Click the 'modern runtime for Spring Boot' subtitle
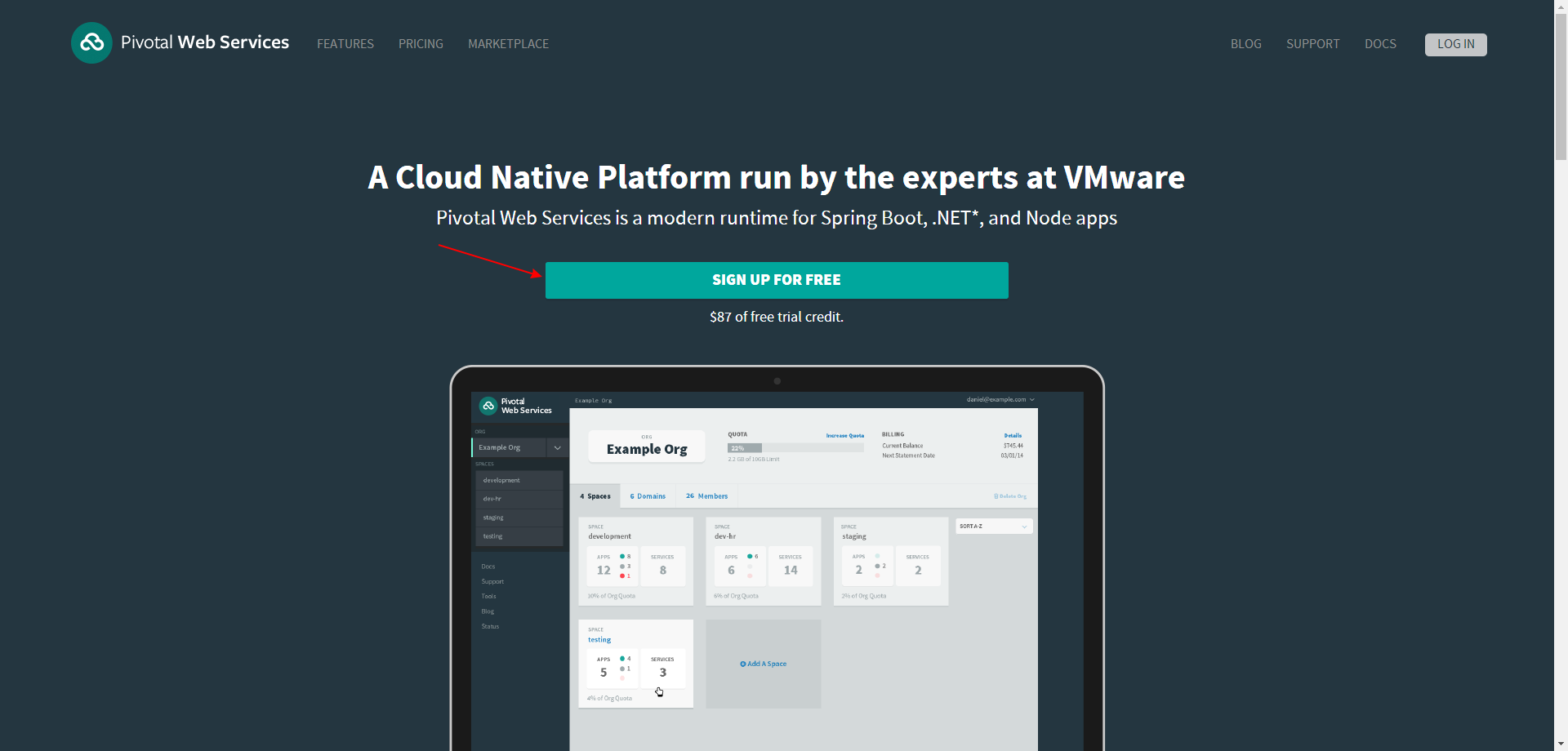 tap(777, 218)
